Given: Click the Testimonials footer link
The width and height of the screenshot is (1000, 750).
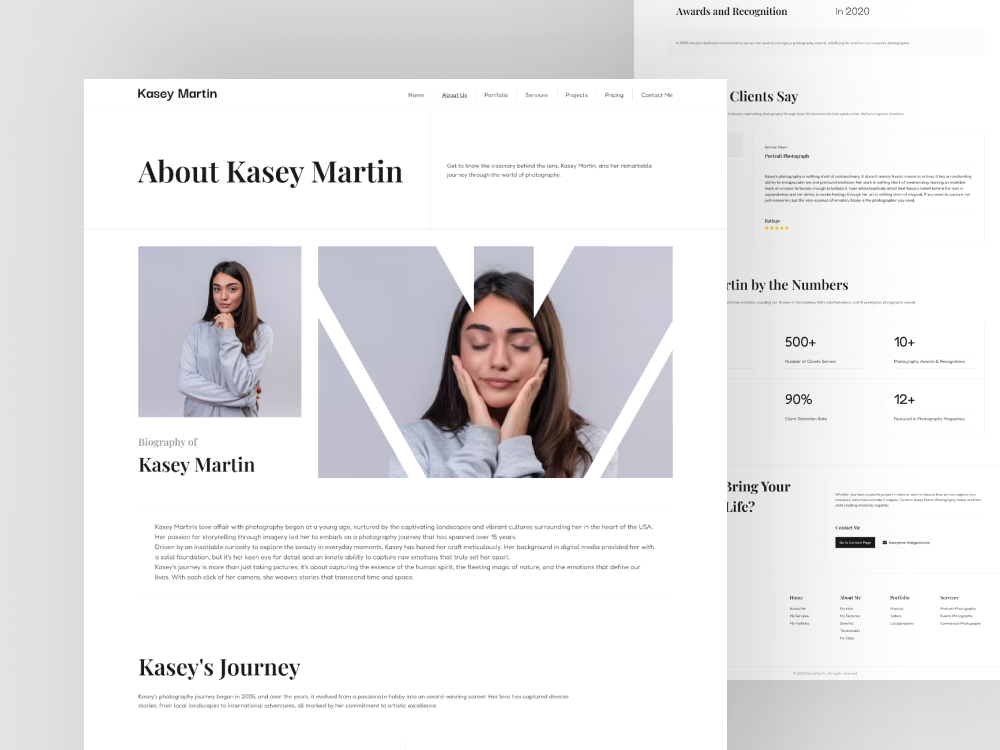Looking at the screenshot, I should (850, 630).
